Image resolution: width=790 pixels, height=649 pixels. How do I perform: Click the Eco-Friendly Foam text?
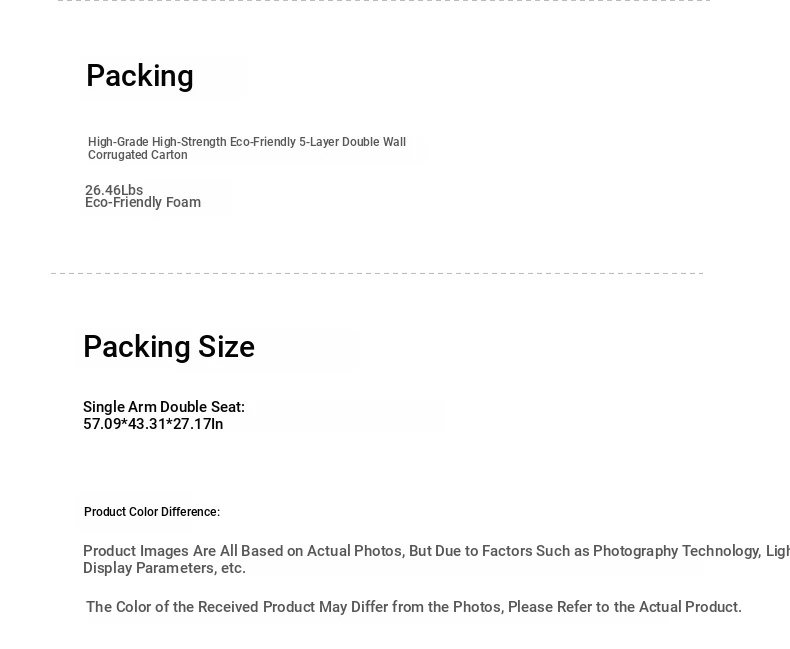coord(143,203)
